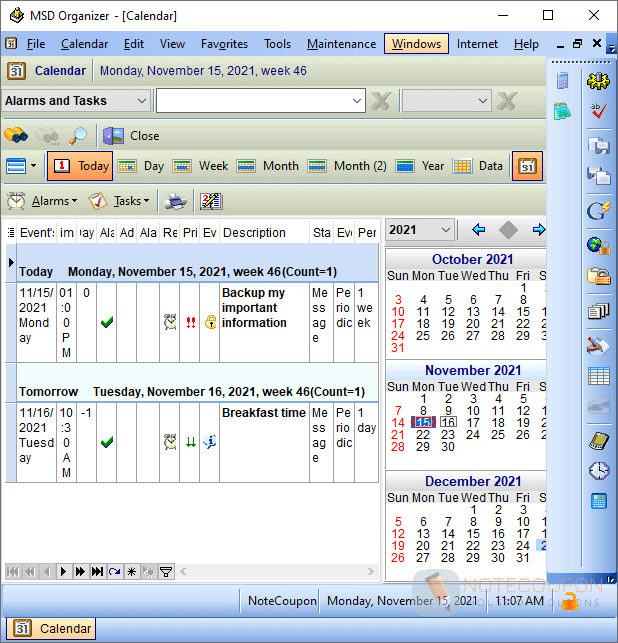Open the Maintenance menu

342,44
